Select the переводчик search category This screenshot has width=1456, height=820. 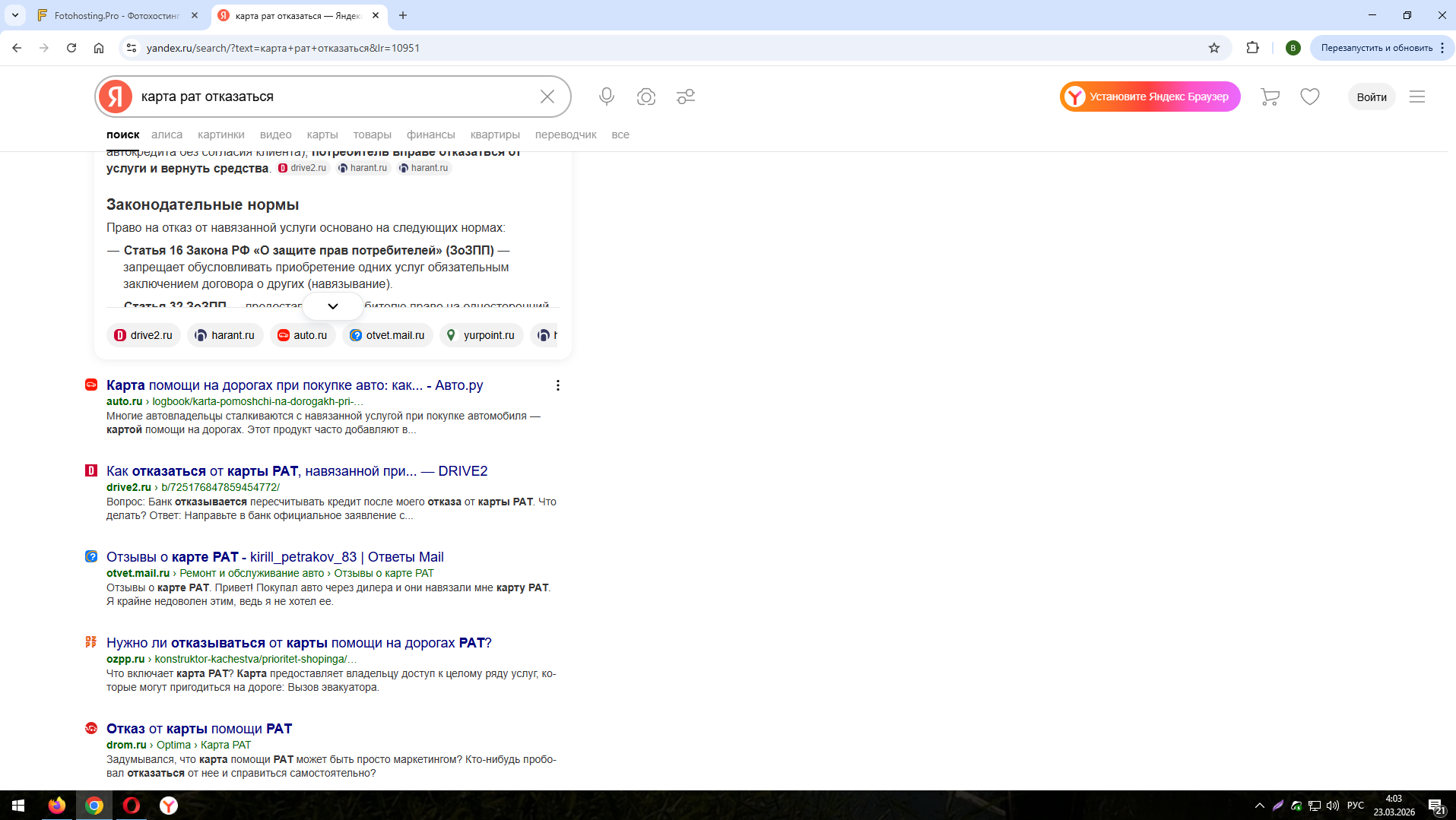[x=566, y=135]
